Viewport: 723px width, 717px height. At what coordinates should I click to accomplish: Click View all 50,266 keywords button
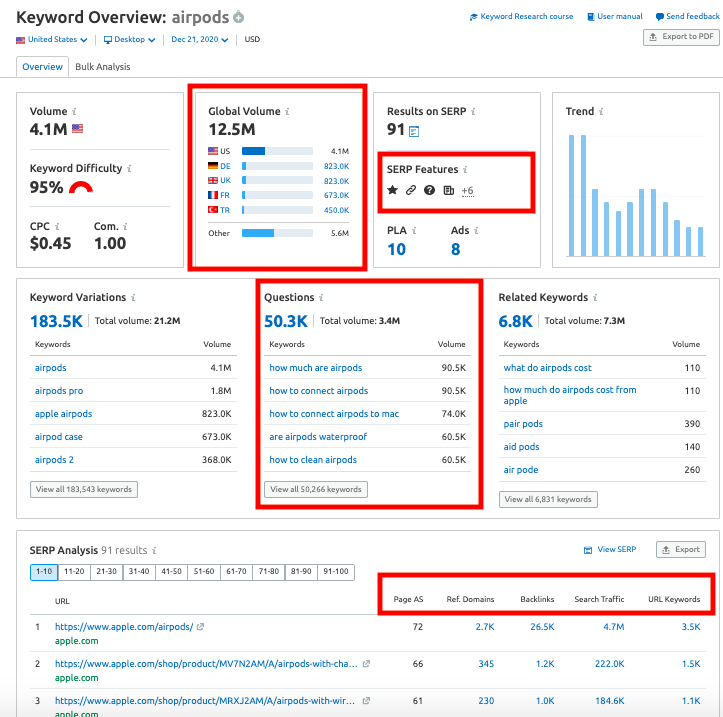pos(316,490)
